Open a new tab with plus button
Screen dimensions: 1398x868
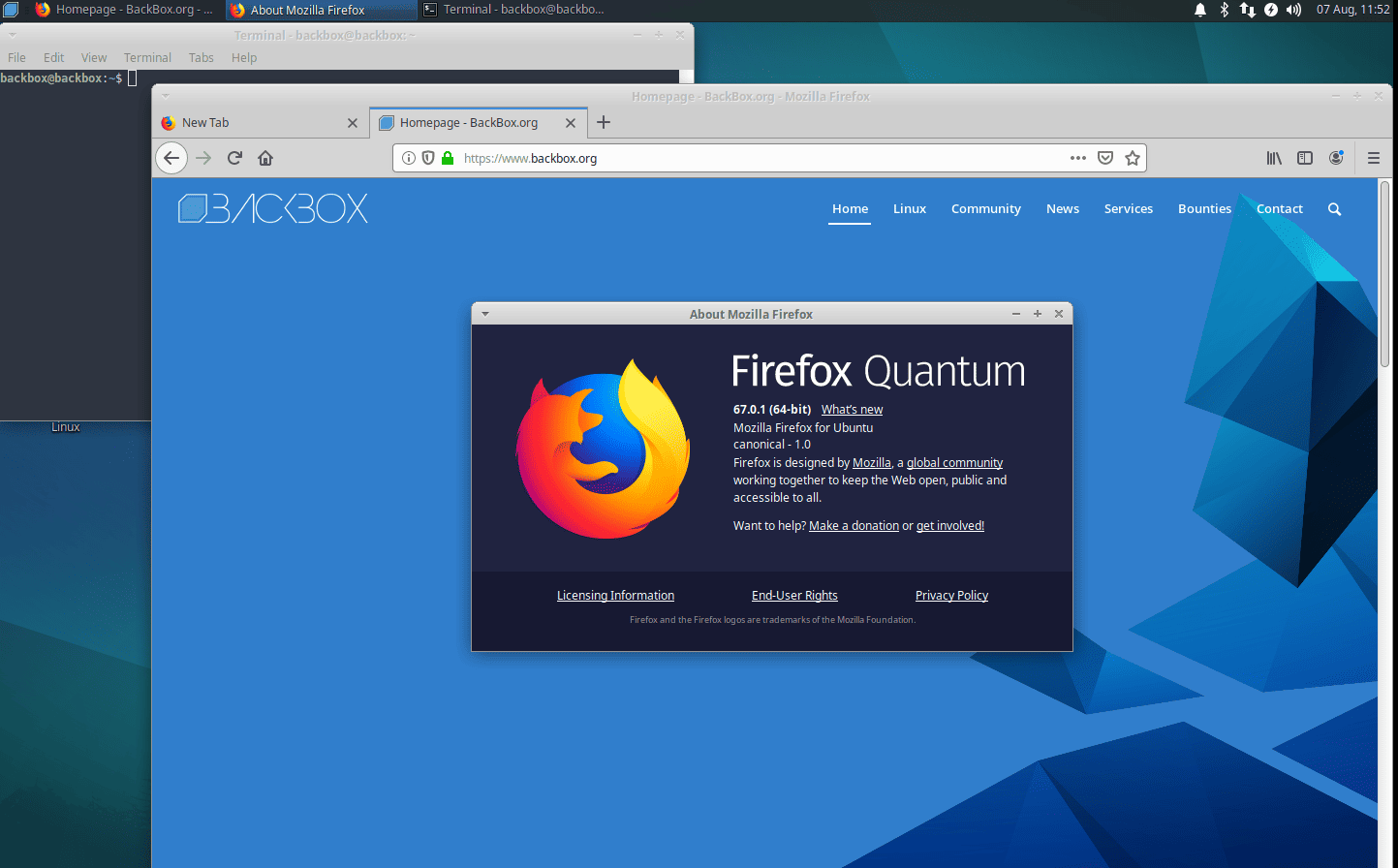tap(604, 122)
